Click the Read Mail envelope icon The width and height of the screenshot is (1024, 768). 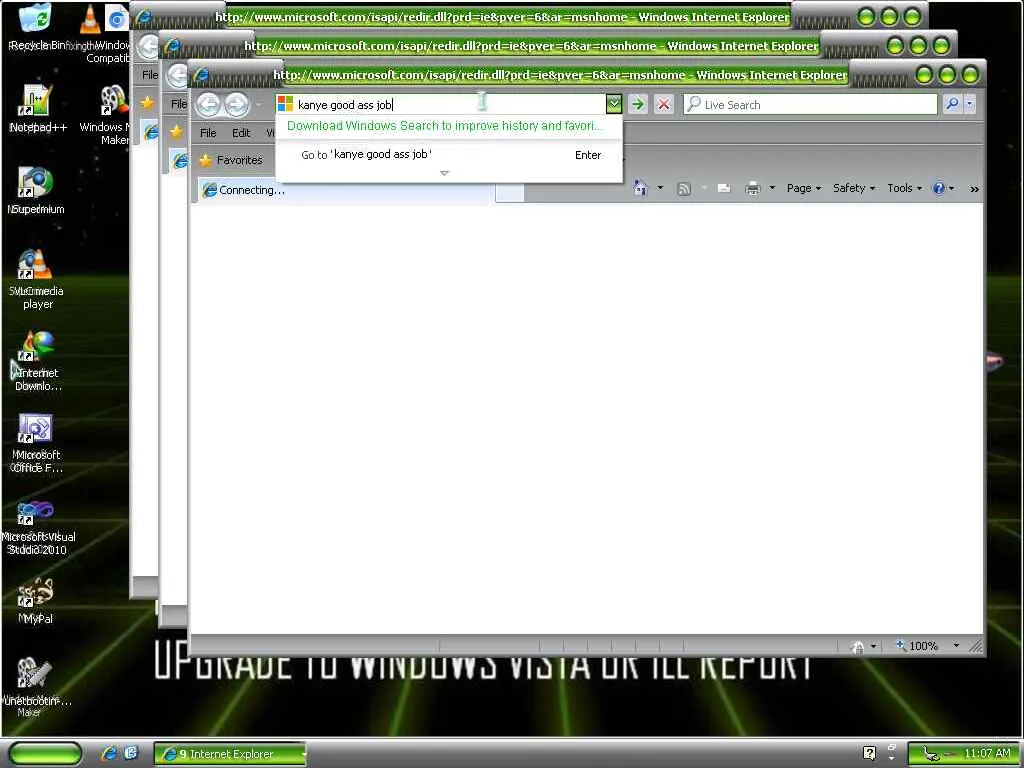coord(724,189)
